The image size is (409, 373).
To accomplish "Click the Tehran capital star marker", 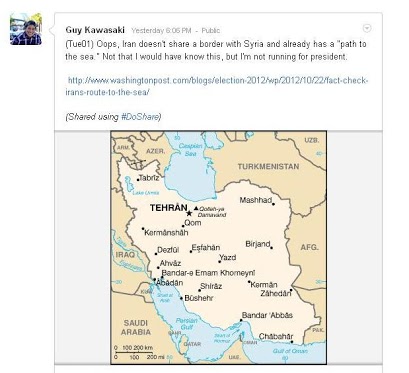I will click(x=189, y=213).
